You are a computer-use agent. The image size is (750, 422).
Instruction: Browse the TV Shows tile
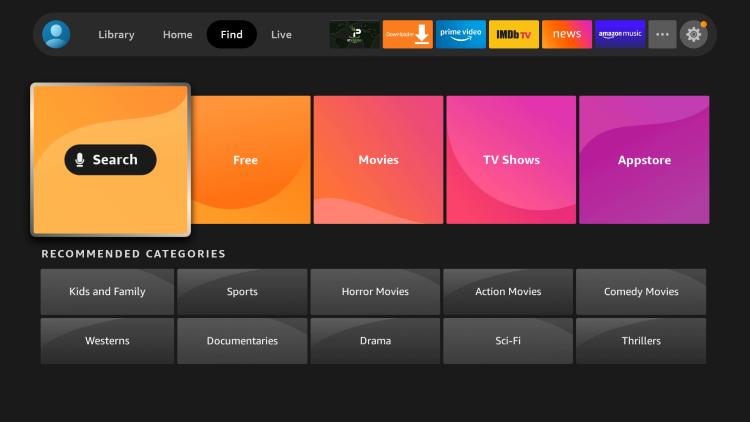click(x=511, y=160)
